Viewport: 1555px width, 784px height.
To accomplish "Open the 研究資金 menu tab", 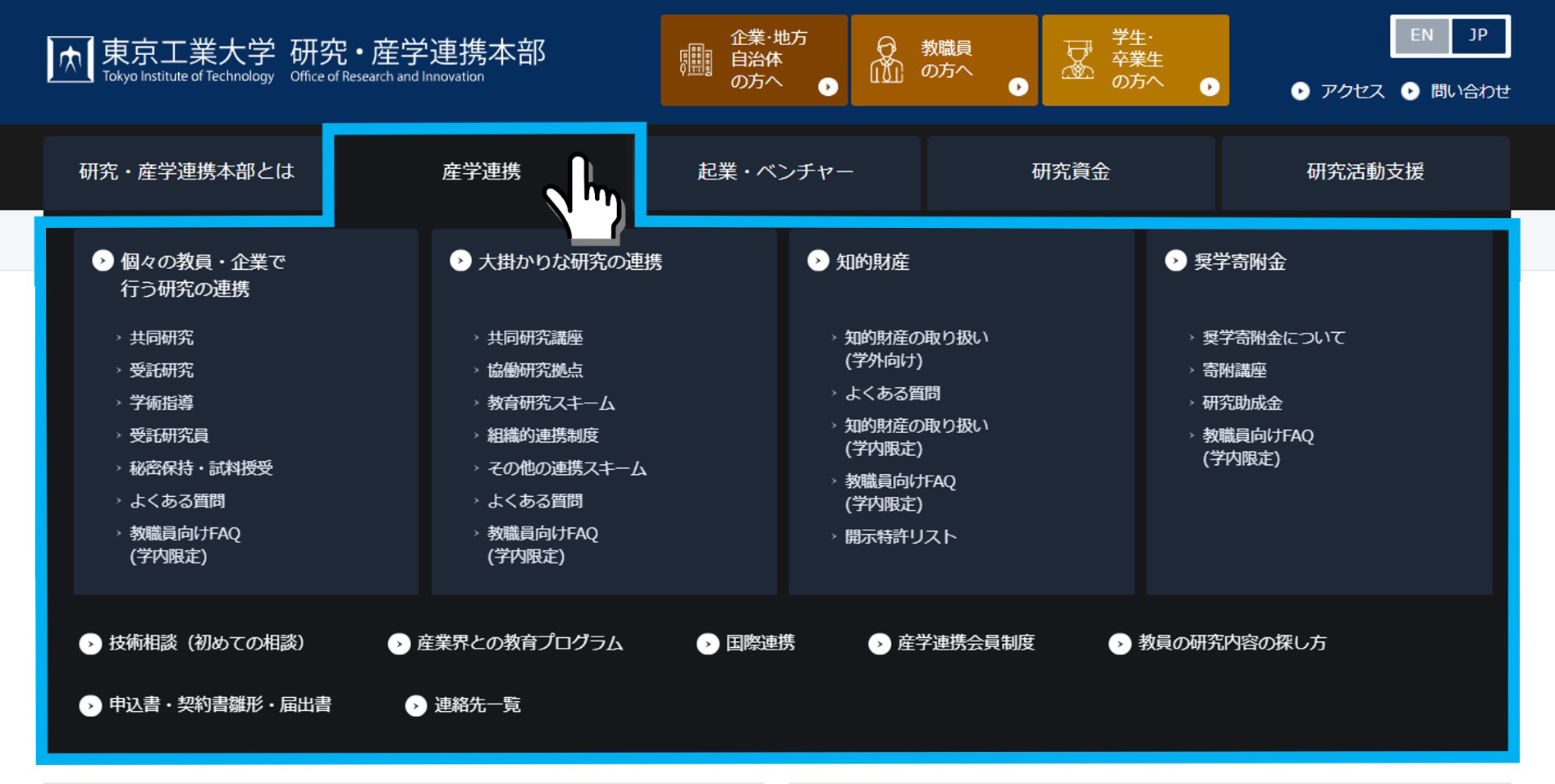I will pos(1071,171).
